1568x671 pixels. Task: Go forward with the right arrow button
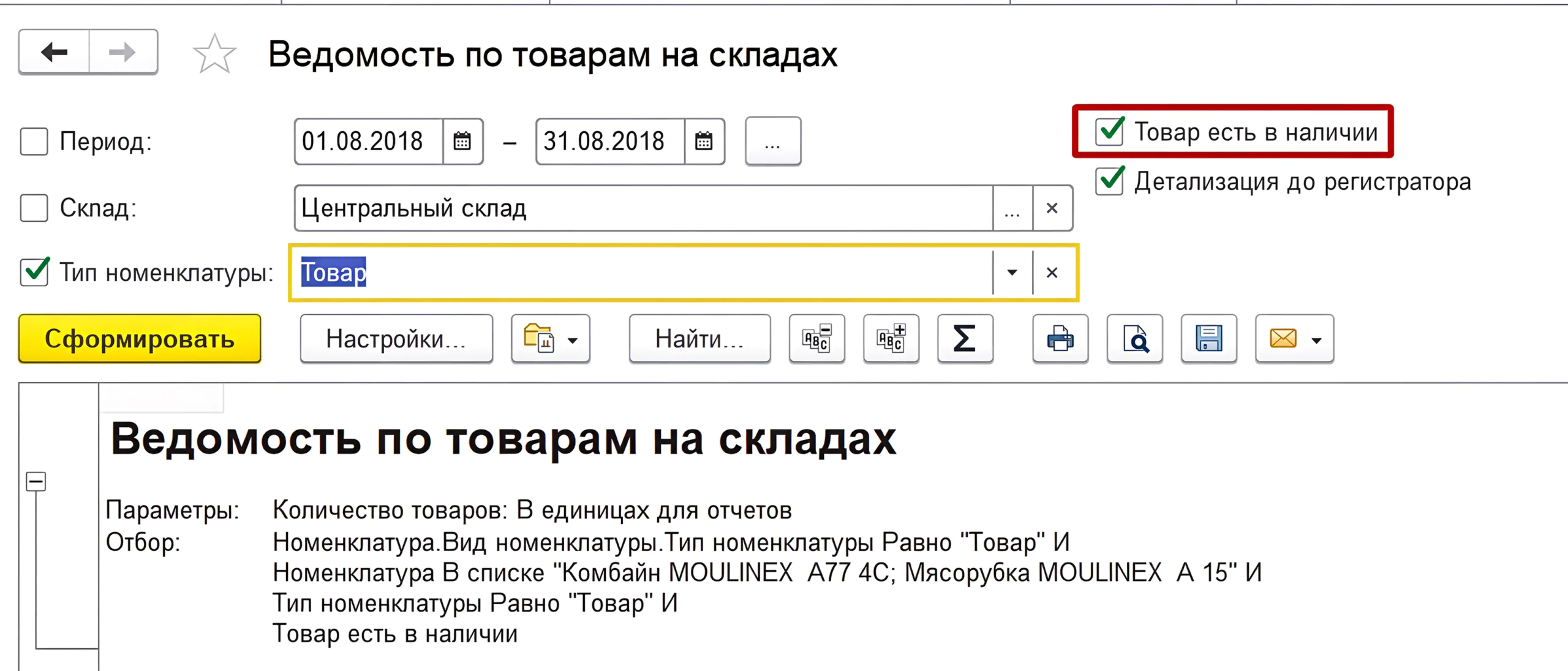(x=123, y=52)
